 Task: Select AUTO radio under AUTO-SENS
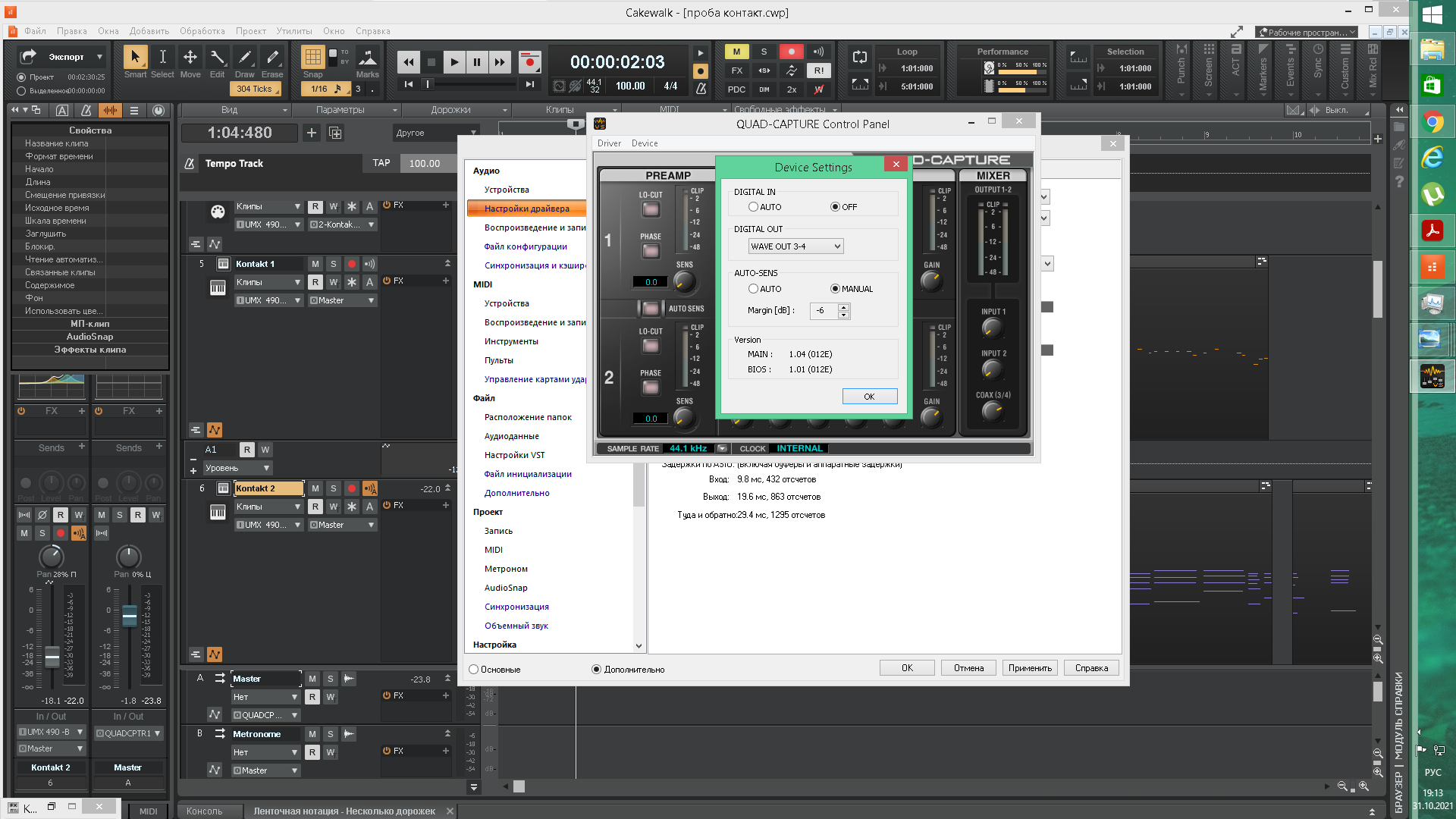click(x=753, y=289)
